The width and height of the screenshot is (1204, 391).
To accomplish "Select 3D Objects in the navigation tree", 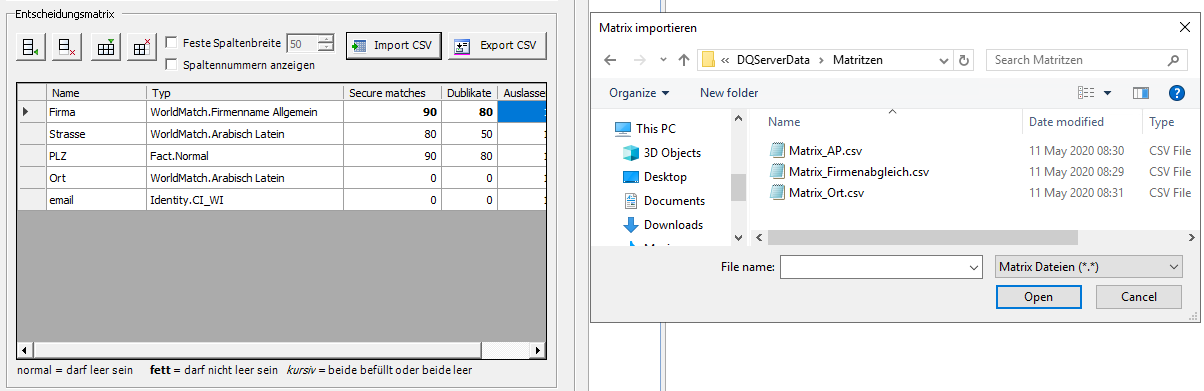I will coord(663,153).
